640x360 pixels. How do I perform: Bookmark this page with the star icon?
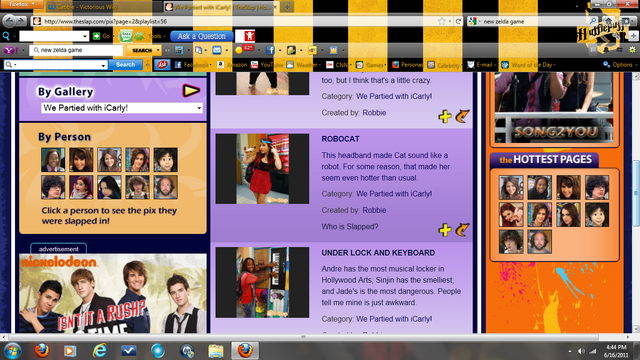point(442,21)
